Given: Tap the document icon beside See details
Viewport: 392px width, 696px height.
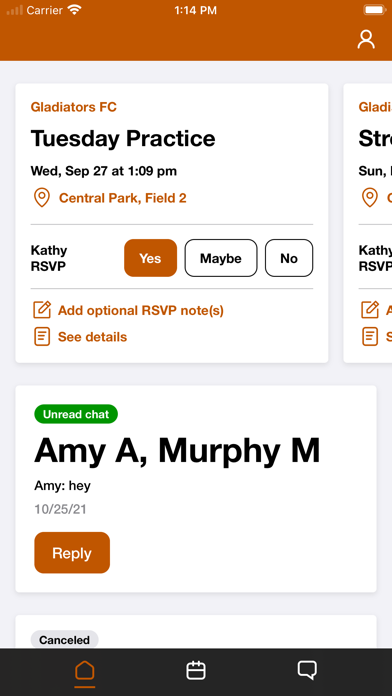Looking at the screenshot, I should point(42,337).
